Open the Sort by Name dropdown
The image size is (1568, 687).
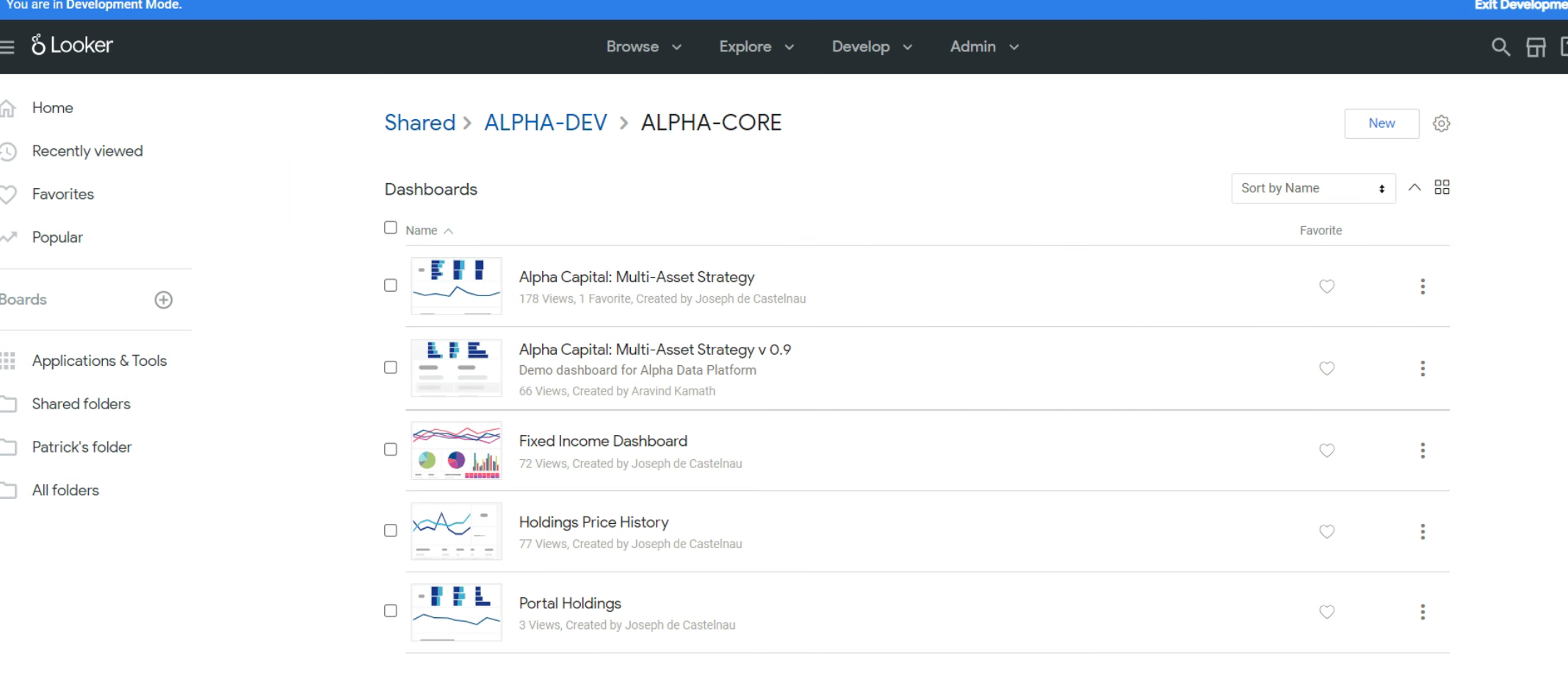1313,189
